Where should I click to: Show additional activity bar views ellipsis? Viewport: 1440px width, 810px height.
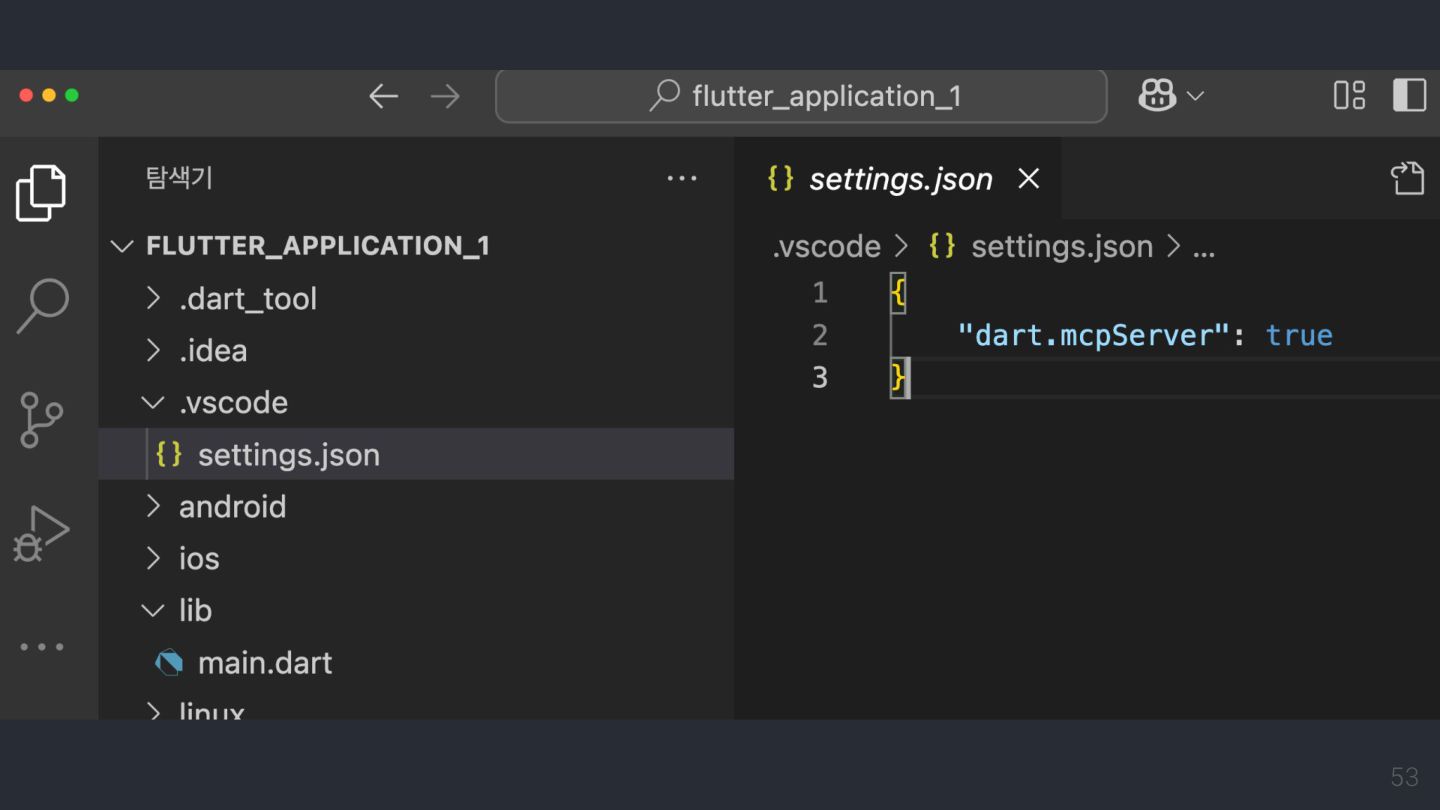click(x=42, y=647)
